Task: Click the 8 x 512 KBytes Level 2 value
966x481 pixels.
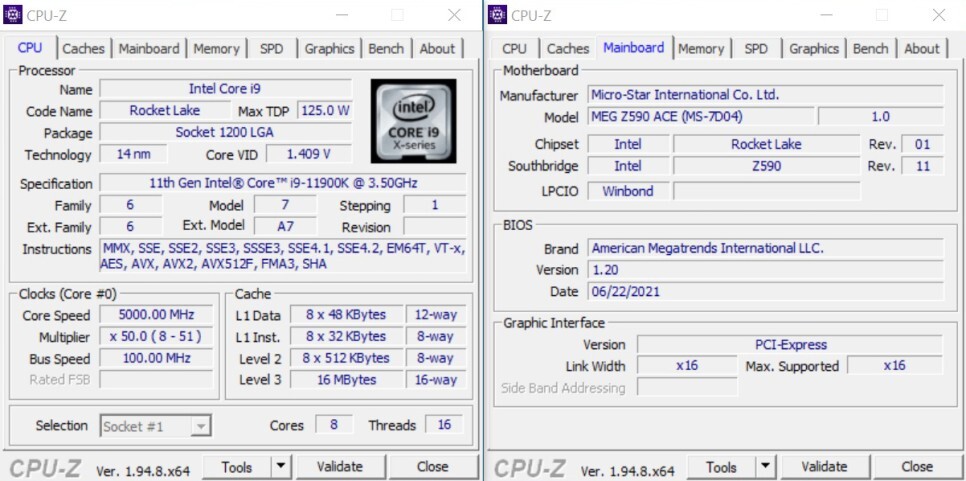Action: [x=346, y=358]
